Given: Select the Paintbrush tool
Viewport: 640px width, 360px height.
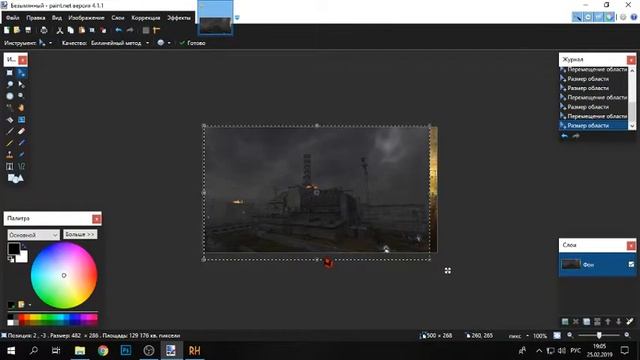Looking at the screenshot, I should point(10,131).
